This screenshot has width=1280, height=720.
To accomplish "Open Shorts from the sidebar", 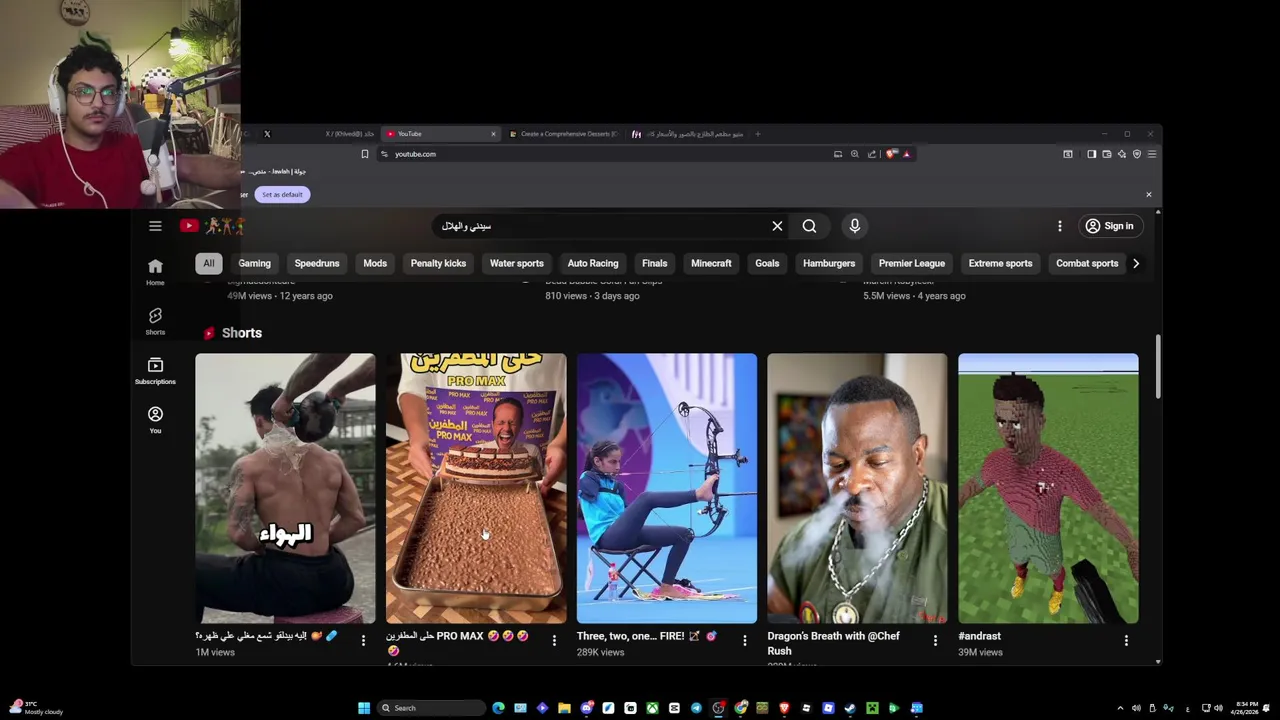I will click(x=155, y=321).
